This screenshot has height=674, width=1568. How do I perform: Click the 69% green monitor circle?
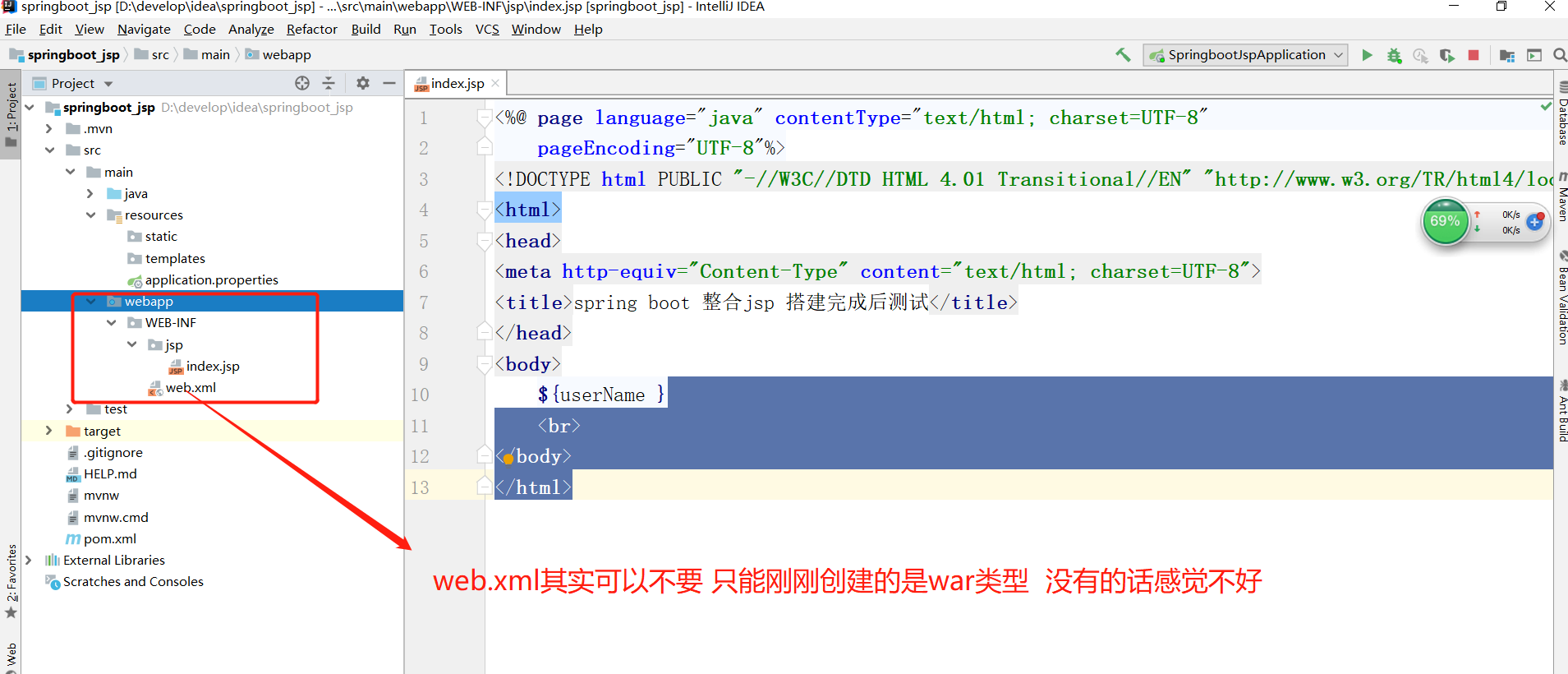coord(1445,221)
